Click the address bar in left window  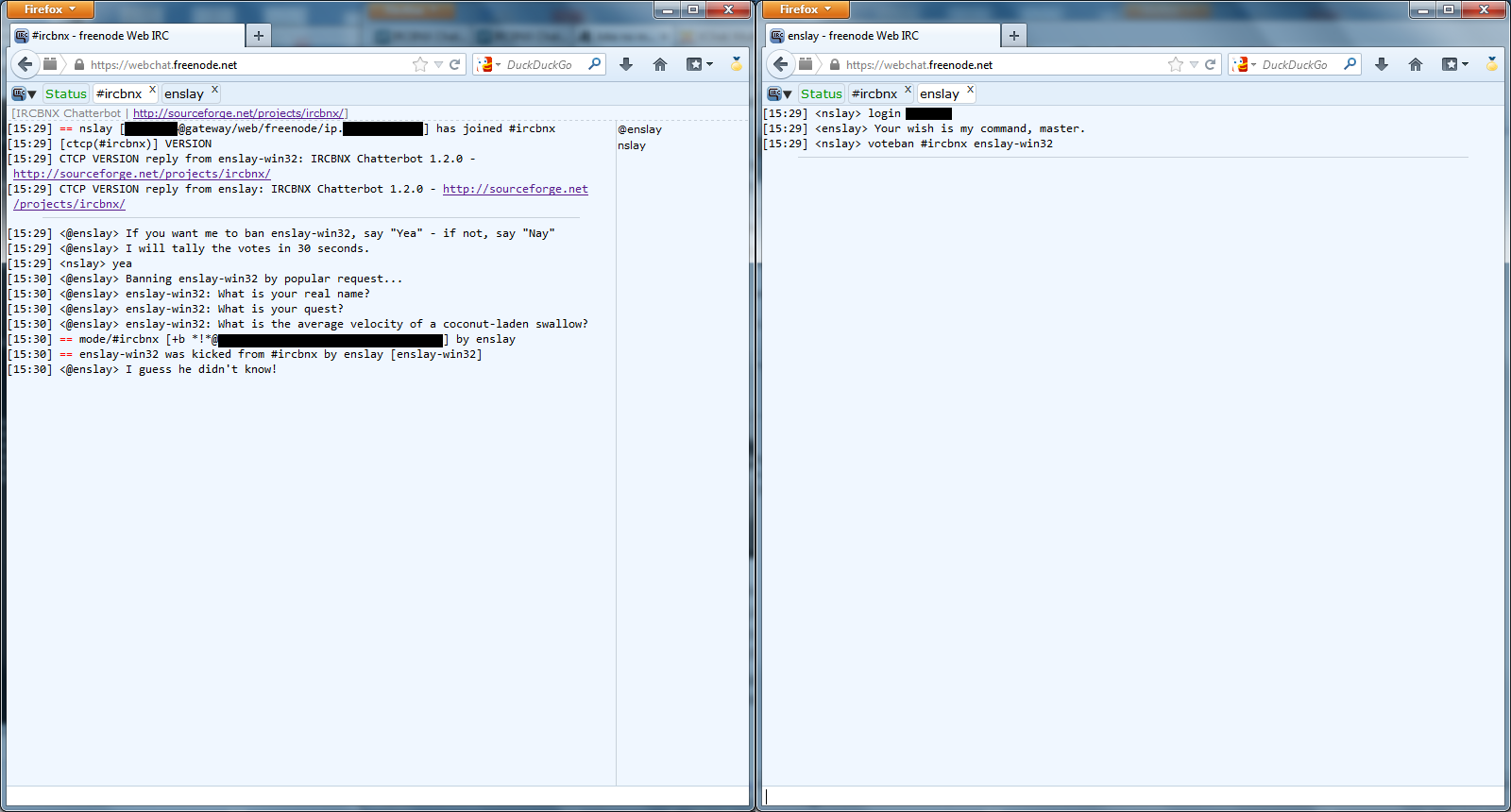249,65
